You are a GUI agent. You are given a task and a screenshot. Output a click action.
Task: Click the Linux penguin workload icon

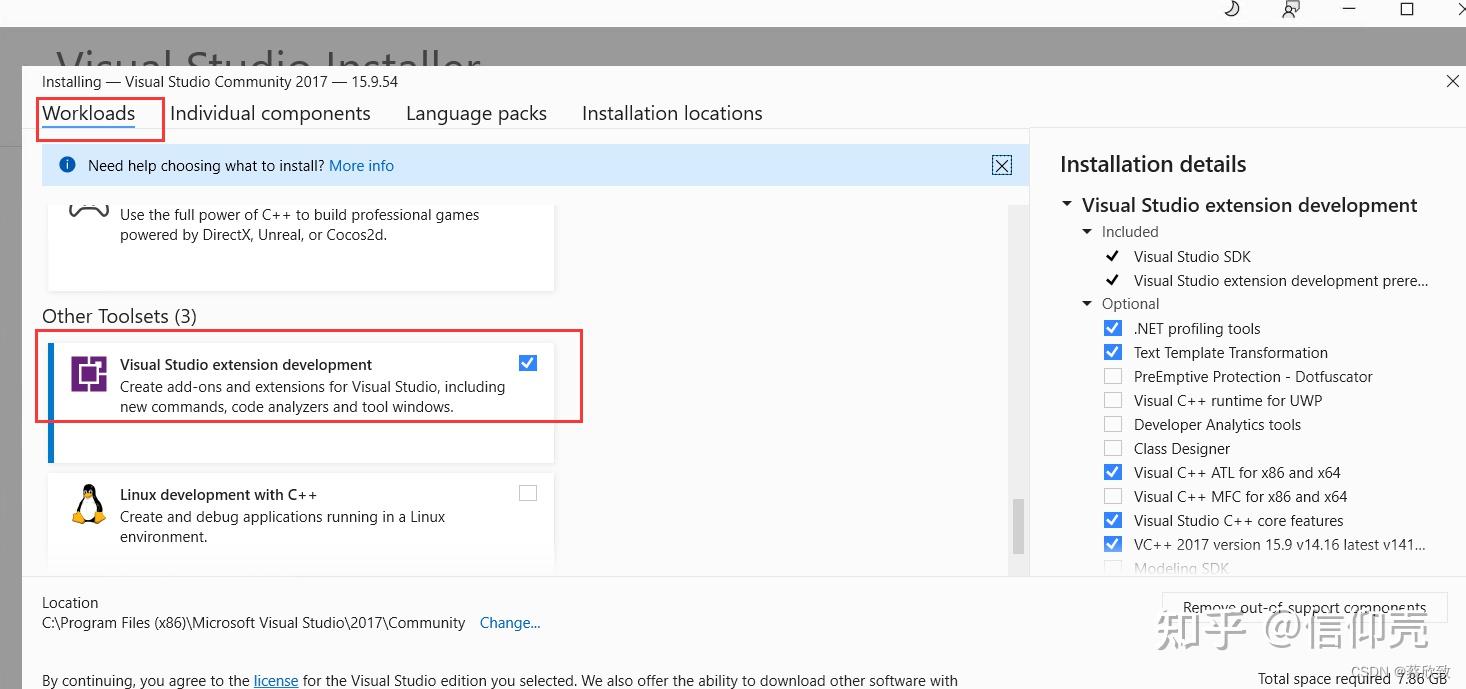coord(89,505)
